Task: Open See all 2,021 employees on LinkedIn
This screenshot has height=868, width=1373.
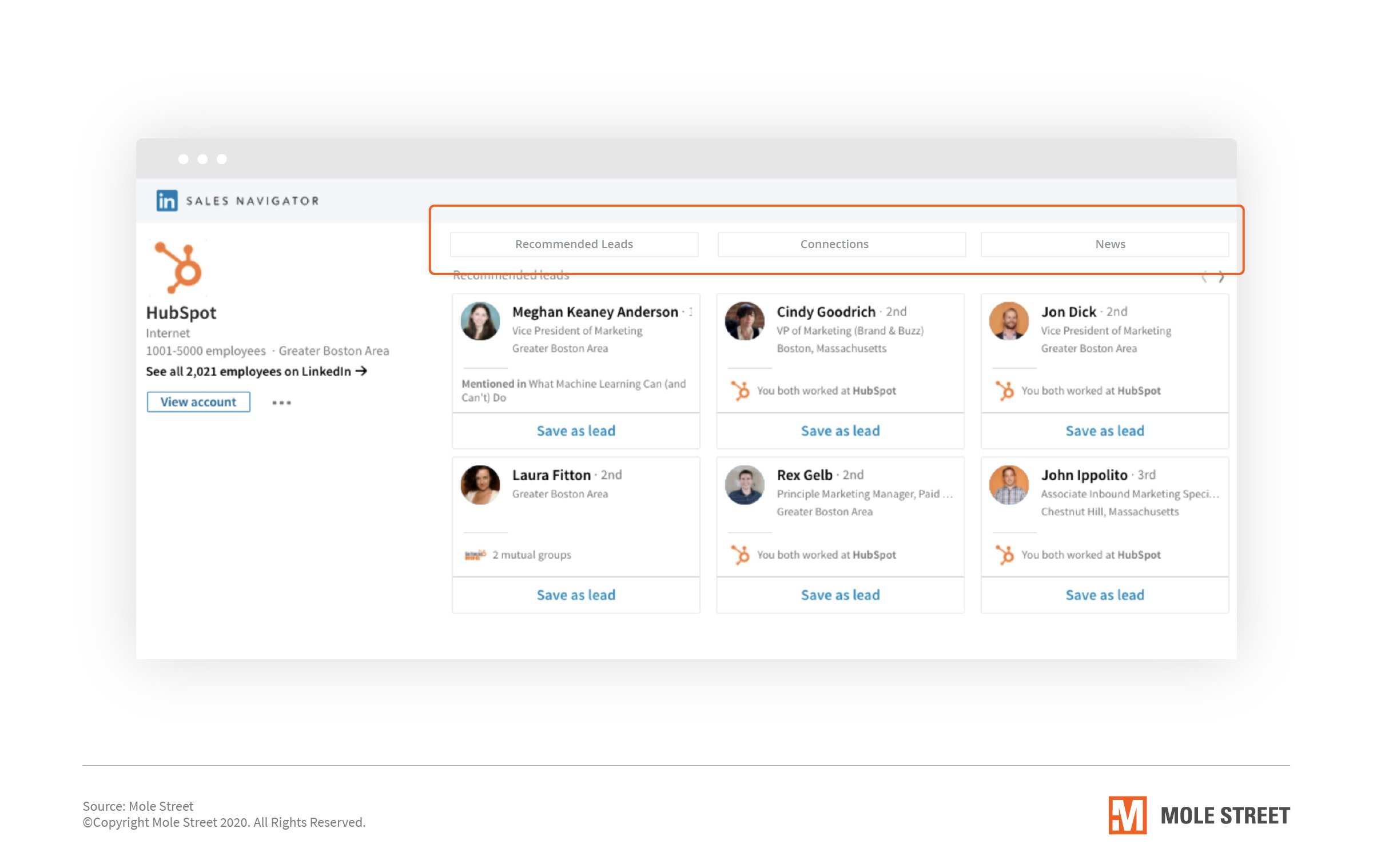Action: click(256, 371)
